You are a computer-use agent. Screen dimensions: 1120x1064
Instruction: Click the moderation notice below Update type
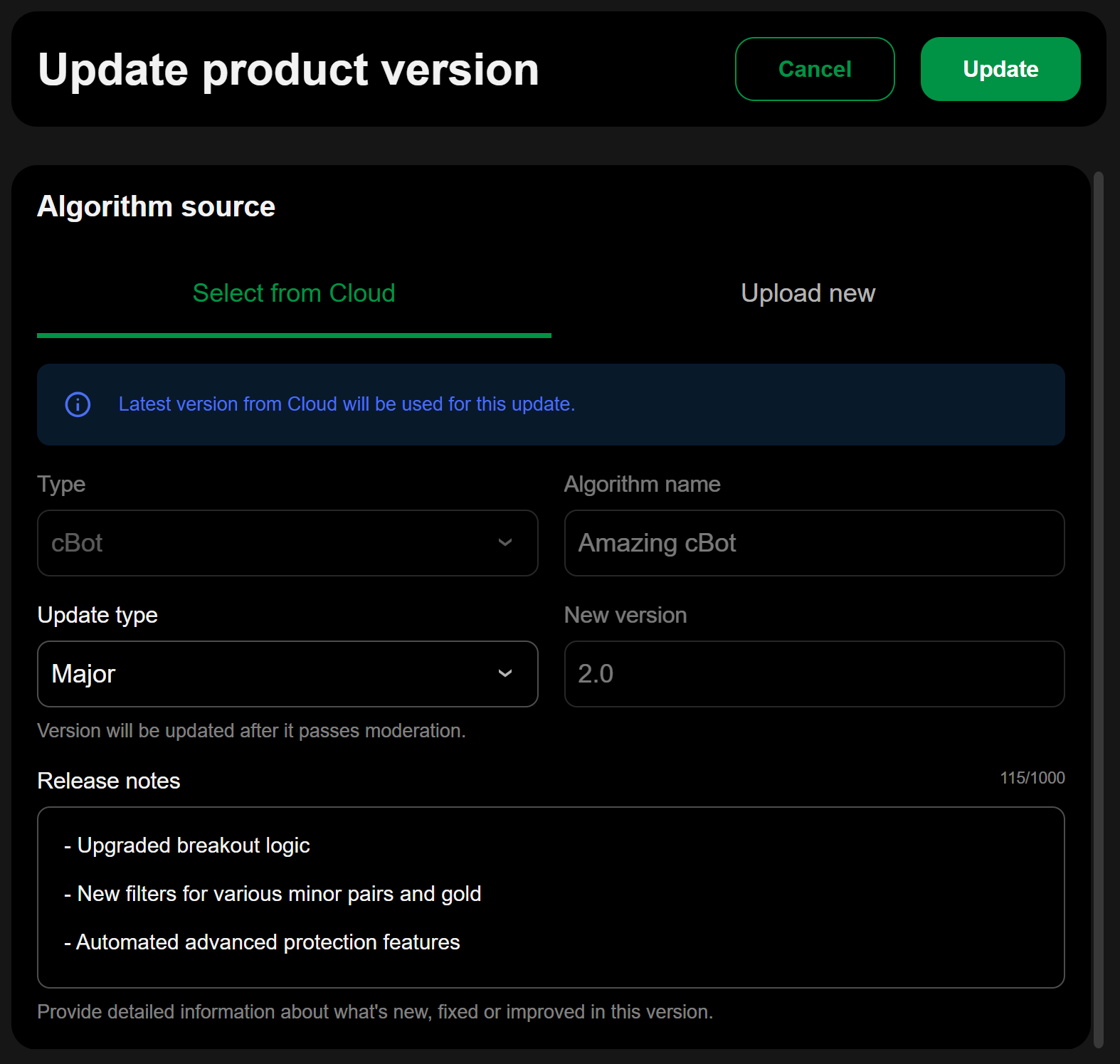click(251, 731)
